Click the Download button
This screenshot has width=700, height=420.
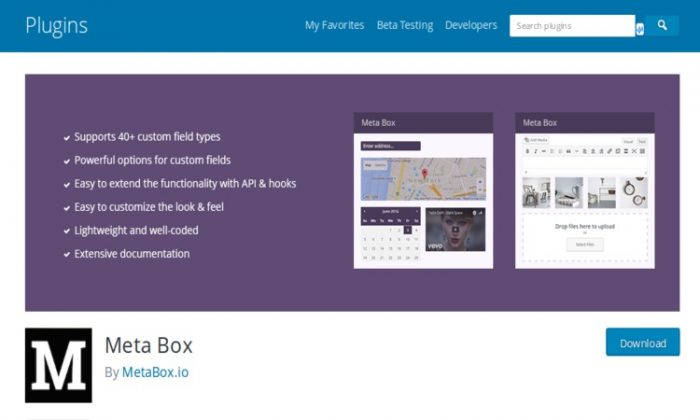643,342
